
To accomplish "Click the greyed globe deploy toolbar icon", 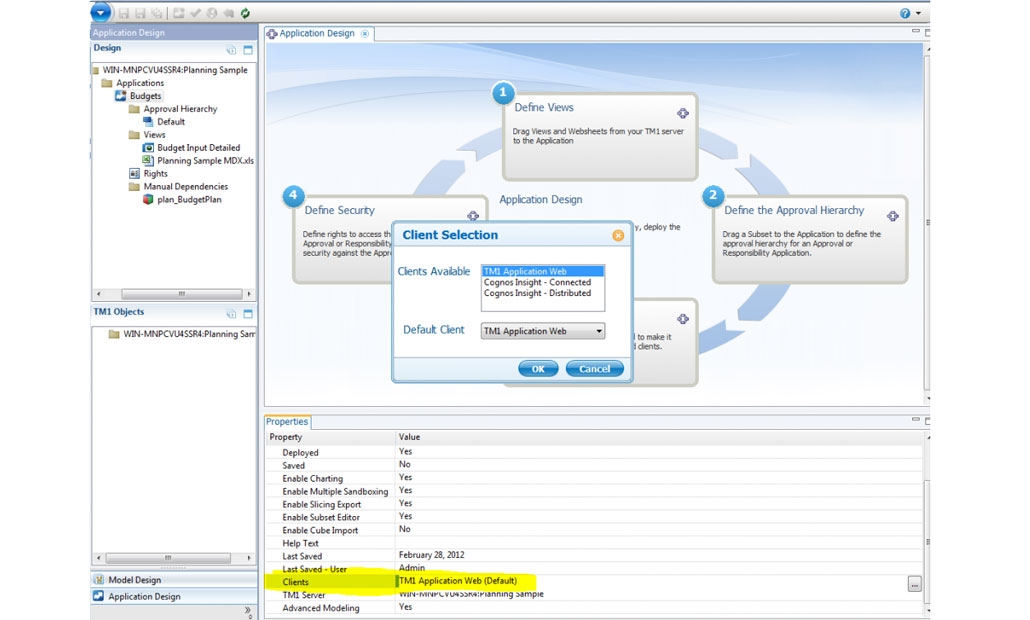I will [x=212, y=13].
